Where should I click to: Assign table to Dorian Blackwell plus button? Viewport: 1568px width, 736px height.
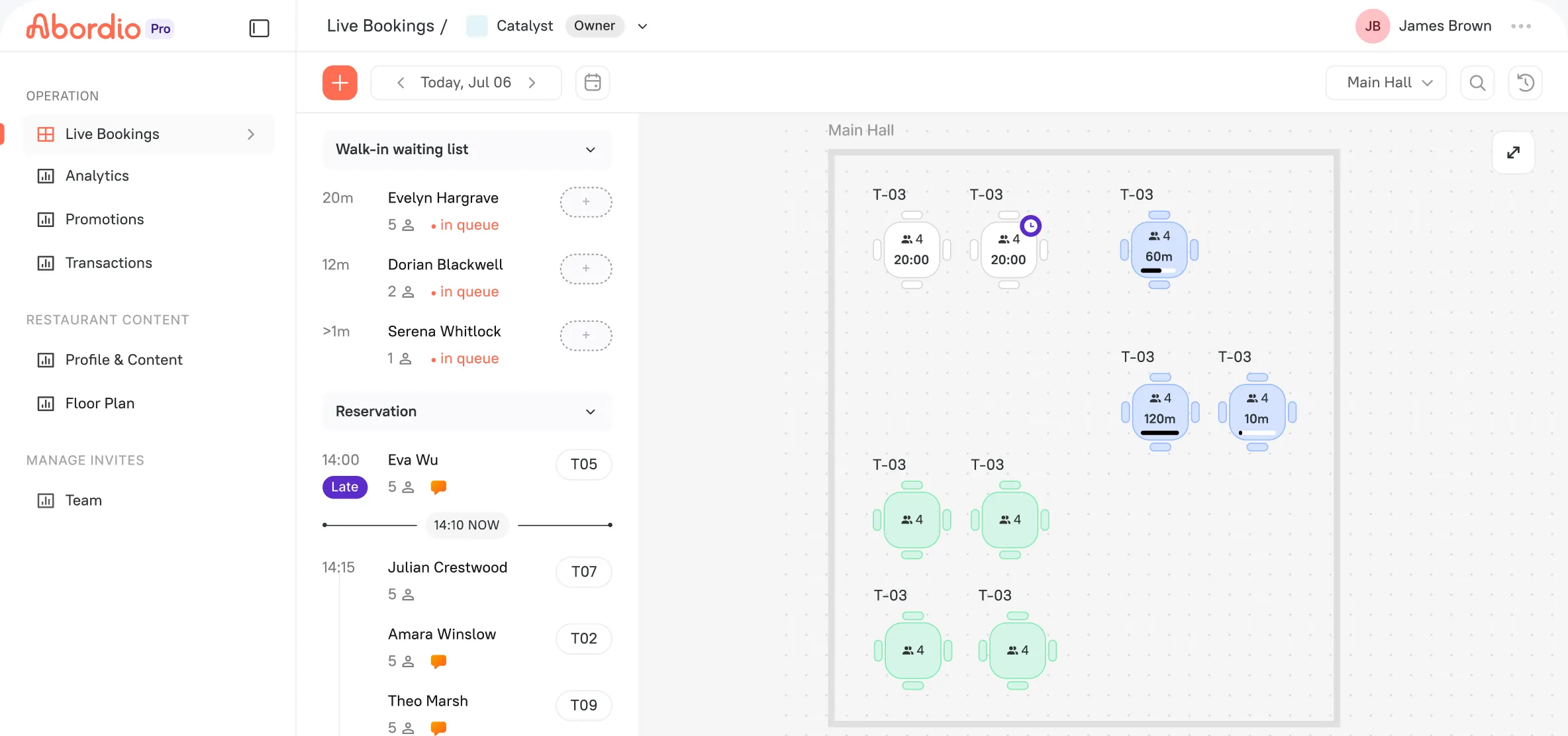(586, 269)
